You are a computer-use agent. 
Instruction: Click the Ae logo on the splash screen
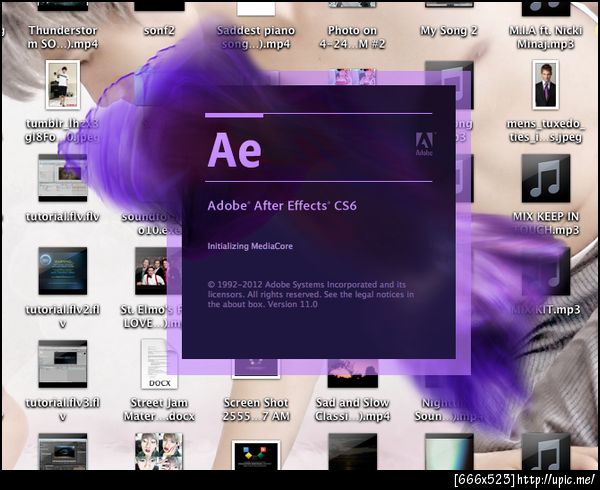click(x=235, y=150)
